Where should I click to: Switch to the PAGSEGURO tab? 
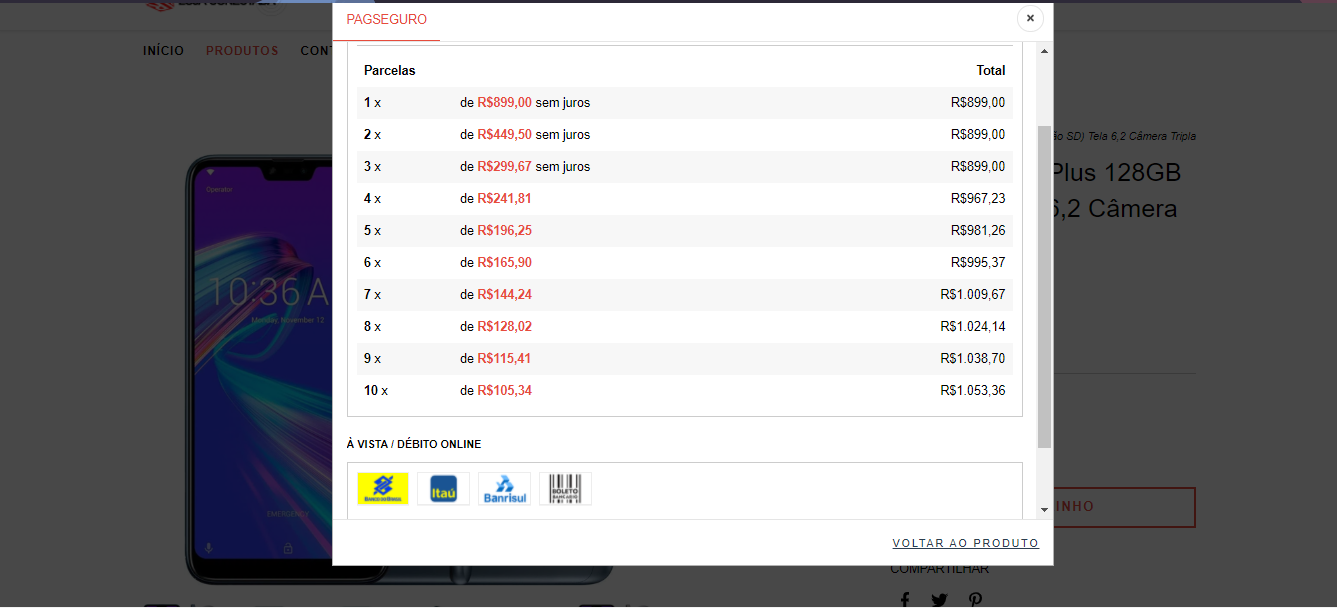tap(386, 20)
